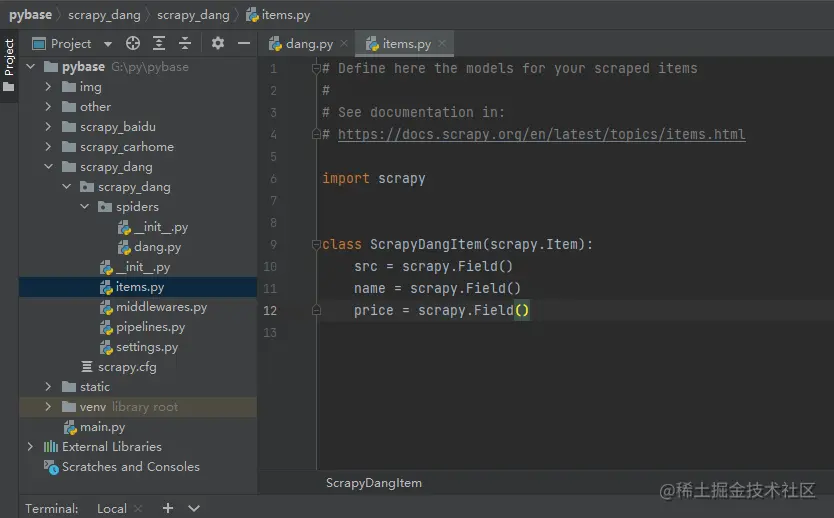Click items.py in the breadcrumb bar
Screen dimensions: 834x518
pyautogui.click(x=278, y=15)
